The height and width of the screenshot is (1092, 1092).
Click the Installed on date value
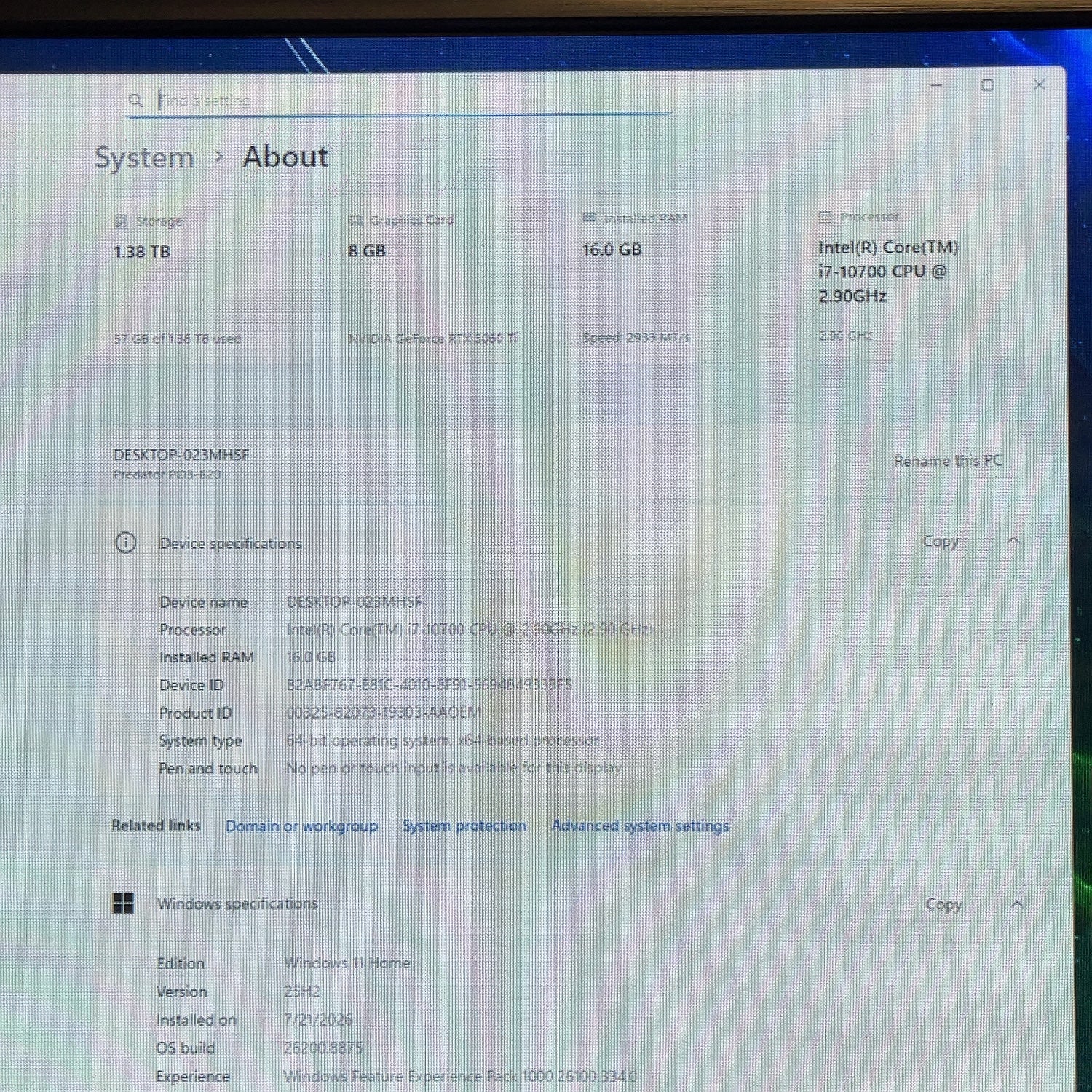point(318,1020)
